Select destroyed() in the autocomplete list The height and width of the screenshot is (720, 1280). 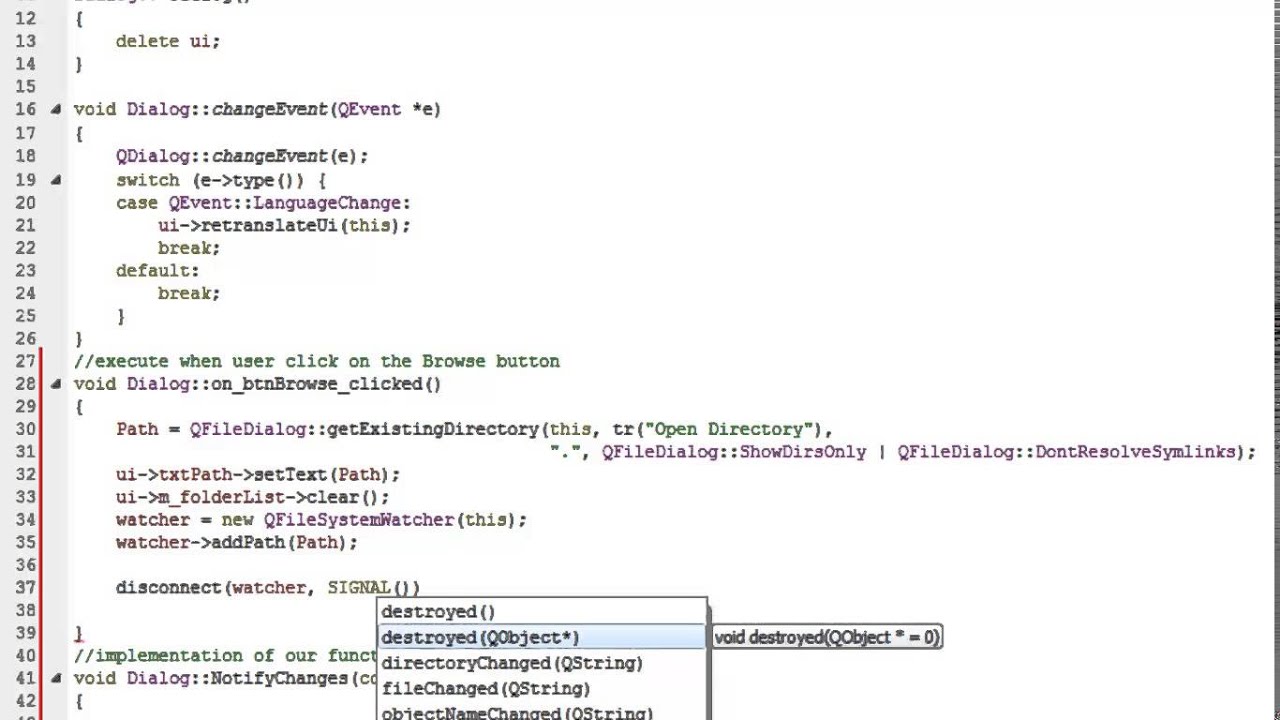click(x=542, y=612)
